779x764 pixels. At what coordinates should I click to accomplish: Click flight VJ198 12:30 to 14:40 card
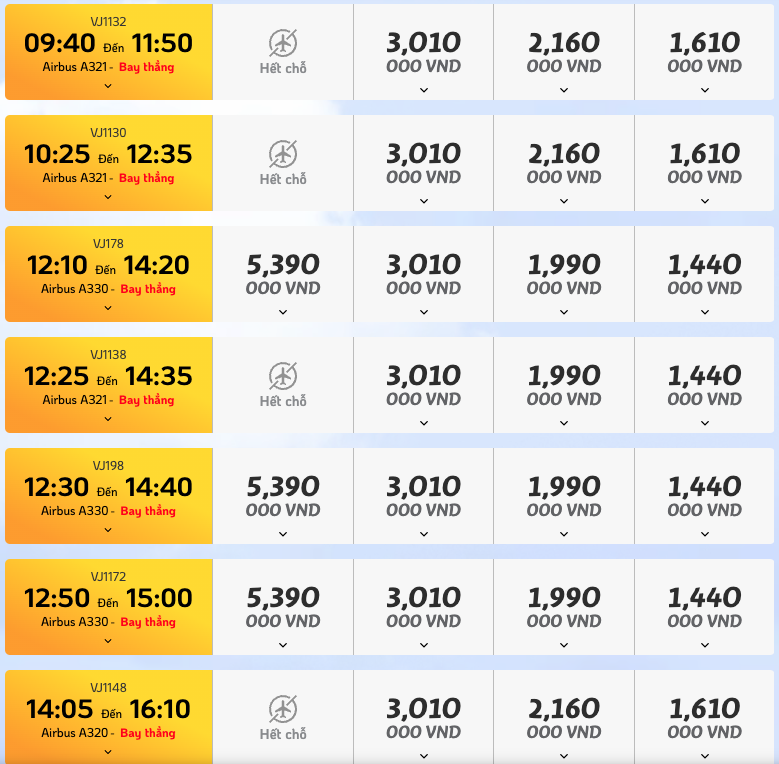109,496
